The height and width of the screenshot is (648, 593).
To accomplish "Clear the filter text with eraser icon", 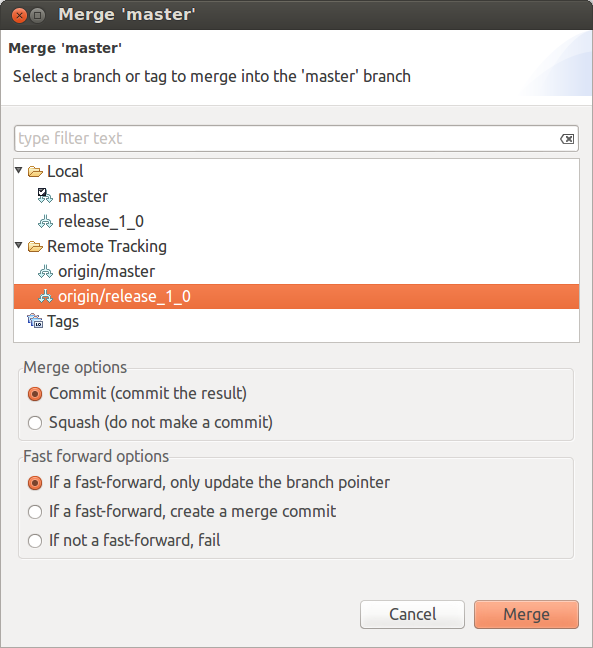I will coord(567,139).
